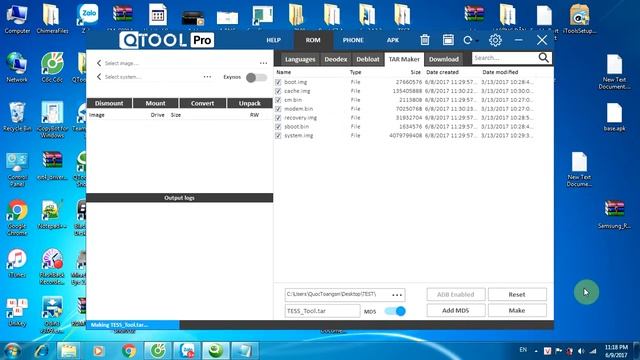Click the Convert button
Screen dimensions: 640x360
[202, 103]
